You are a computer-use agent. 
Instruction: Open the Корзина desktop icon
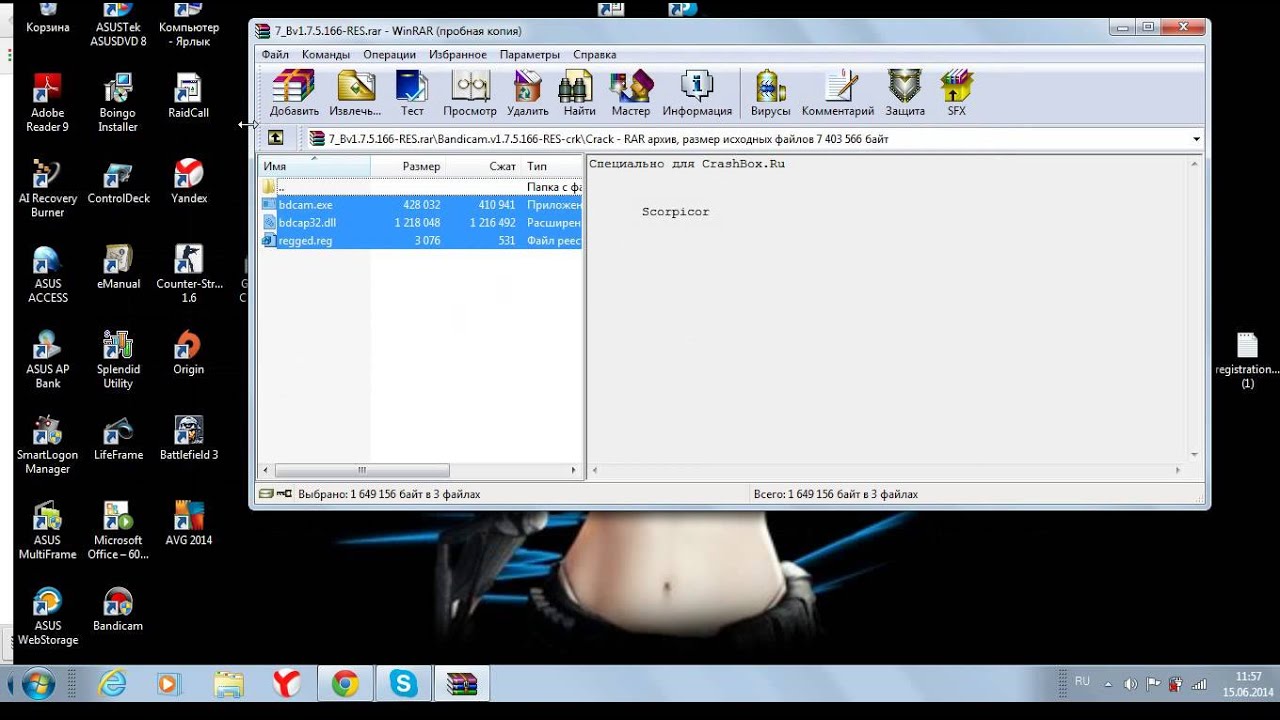coord(48,17)
